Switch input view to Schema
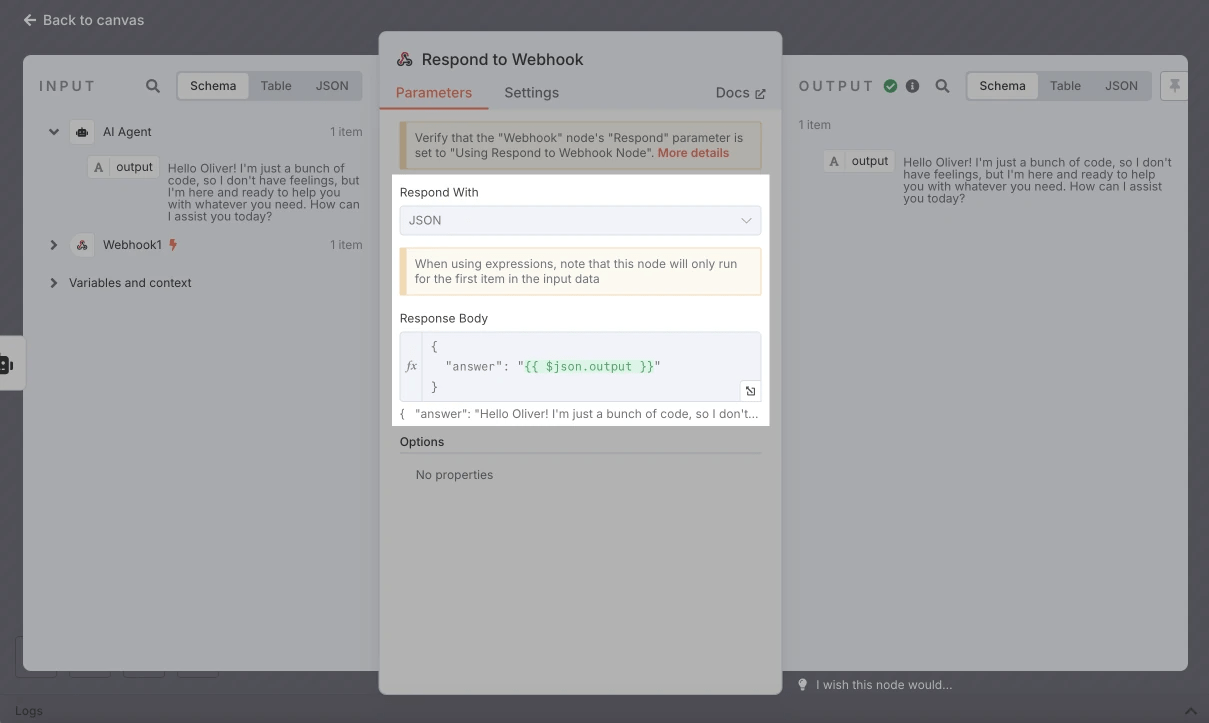This screenshot has width=1209, height=723. (213, 86)
